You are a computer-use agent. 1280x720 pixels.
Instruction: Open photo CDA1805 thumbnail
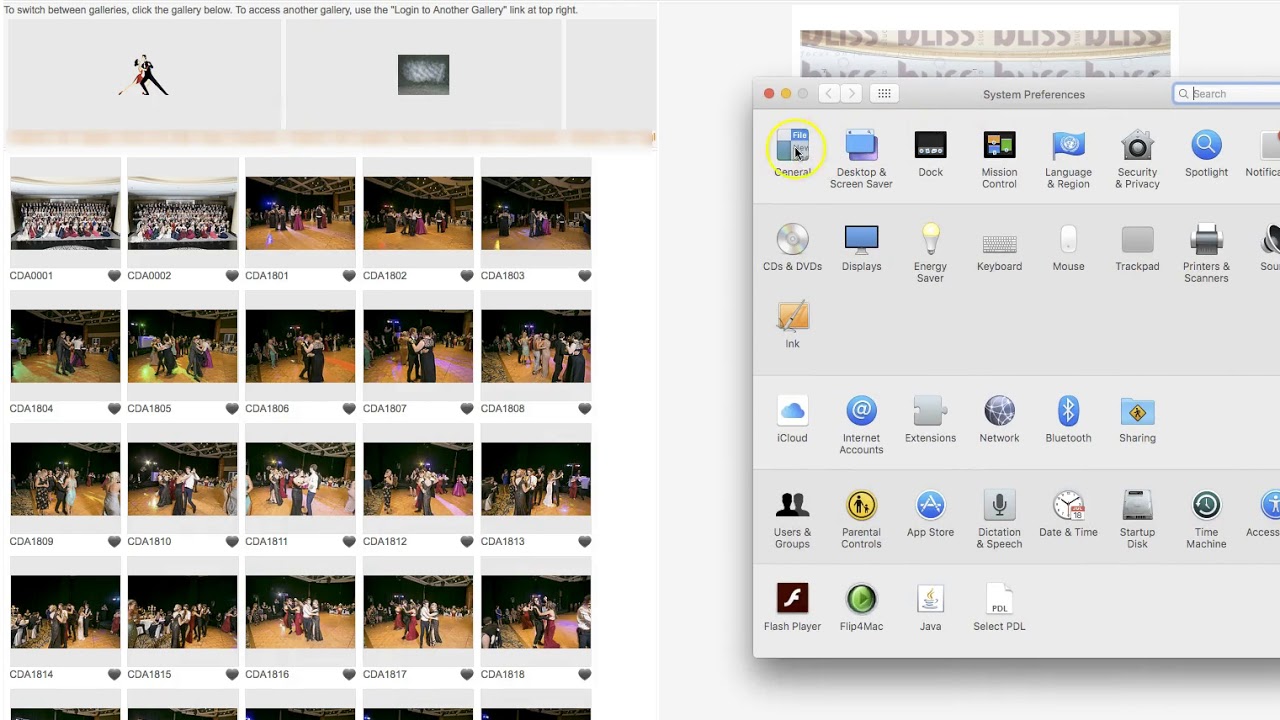click(x=182, y=346)
